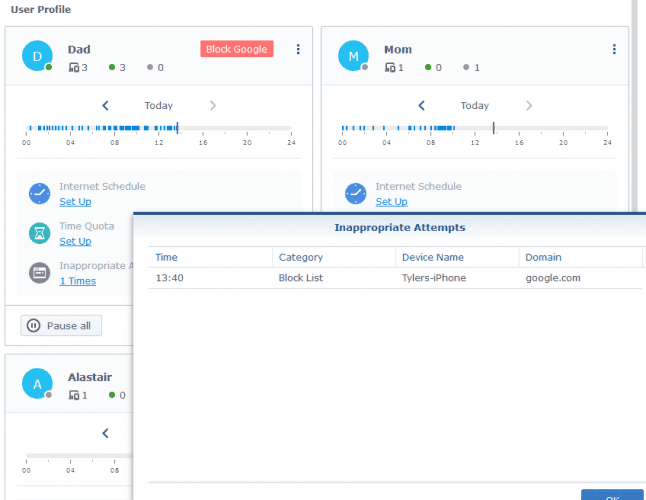Click Mom's profile avatar

[353, 56]
